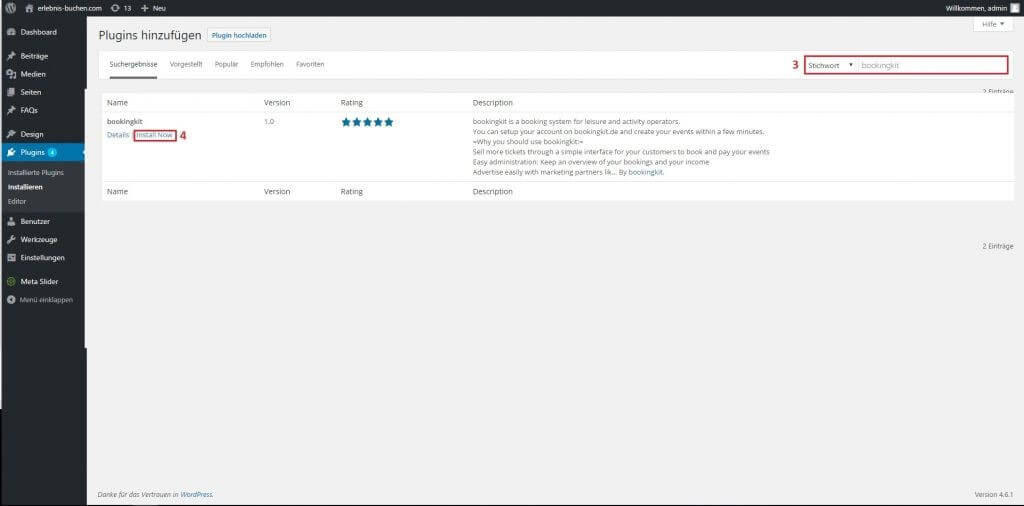Click the Benutzer user icon
The height and width of the screenshot is (506, 1024).
click(x=11, y=221)
